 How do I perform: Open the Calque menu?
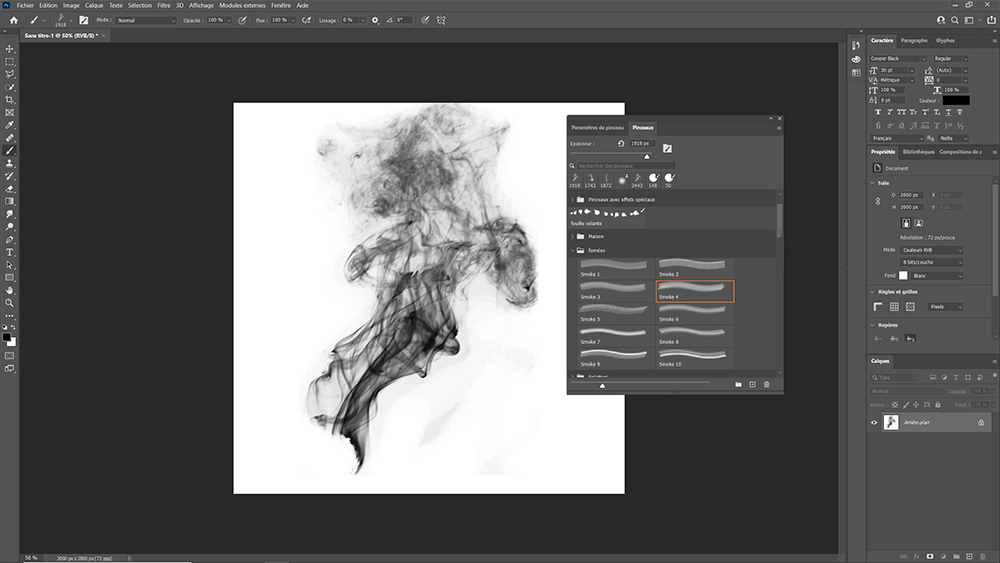point(94,5)
